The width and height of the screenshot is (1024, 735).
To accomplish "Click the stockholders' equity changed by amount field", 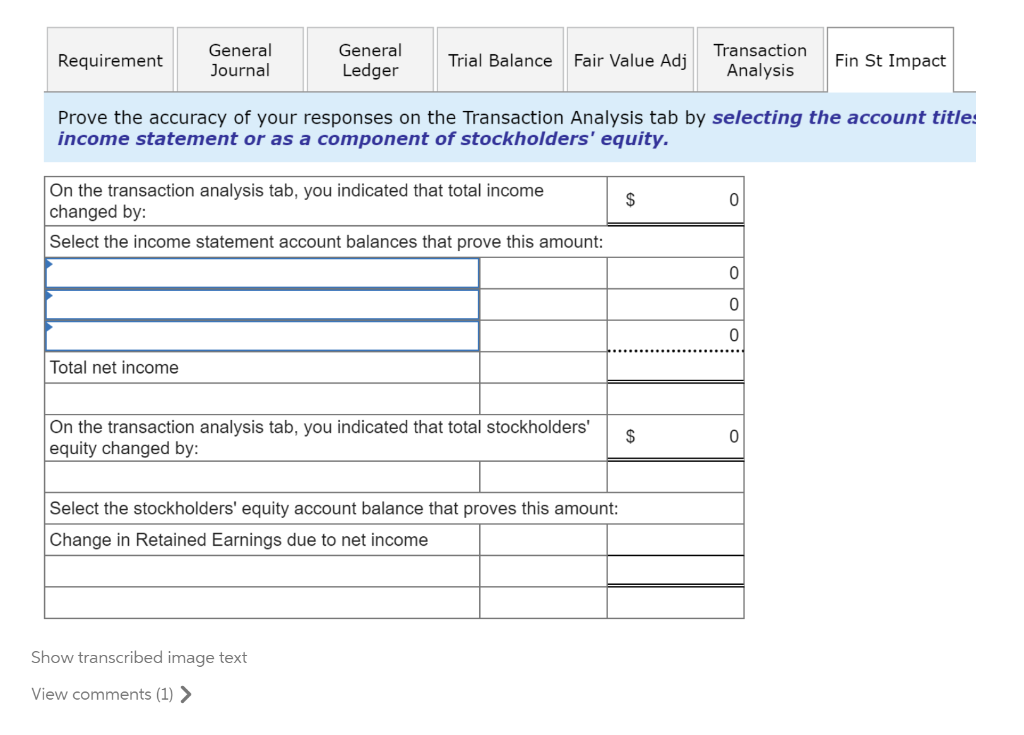I will 675,436.
